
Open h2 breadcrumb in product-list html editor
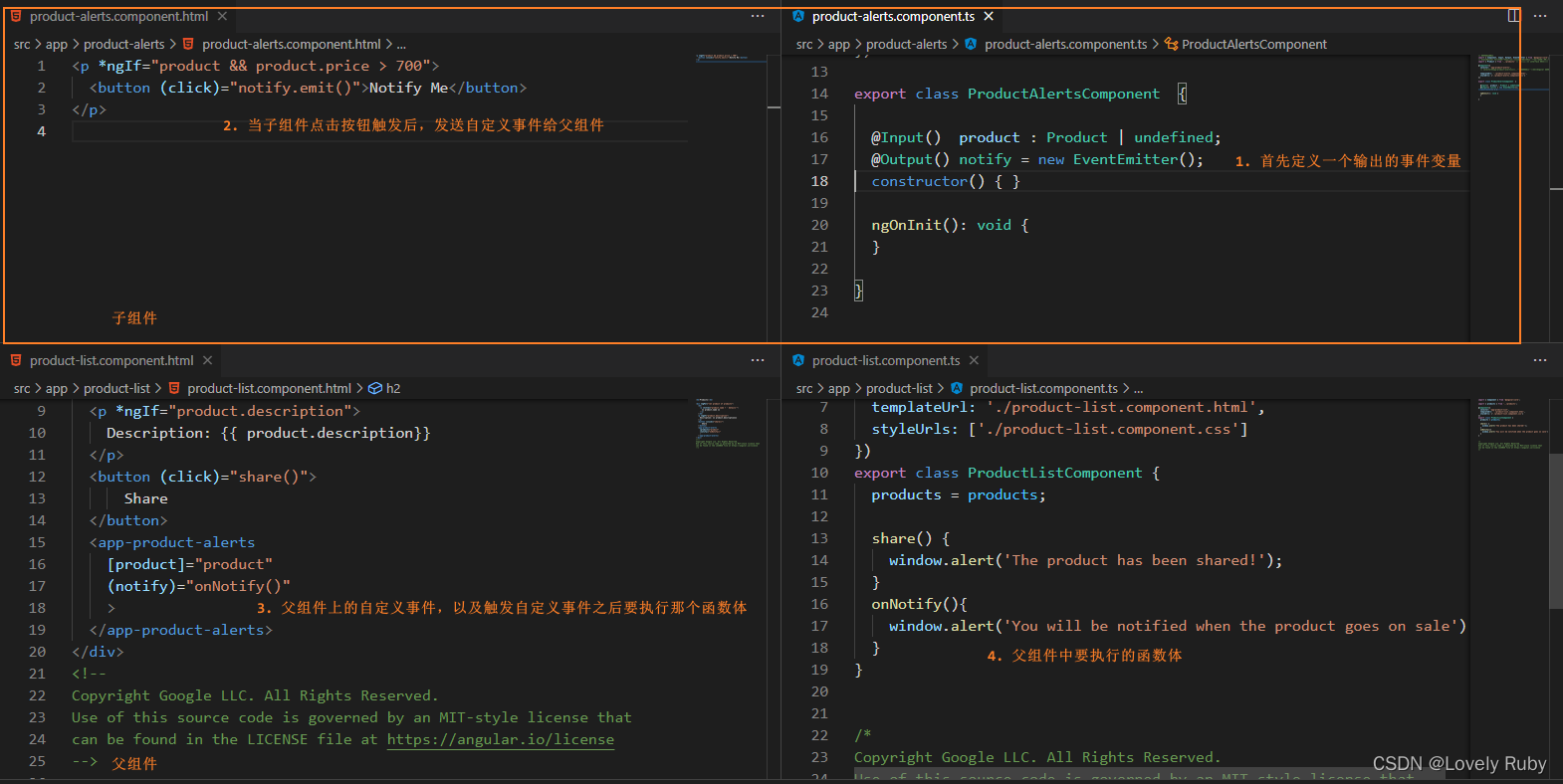[x=393, y=388]
